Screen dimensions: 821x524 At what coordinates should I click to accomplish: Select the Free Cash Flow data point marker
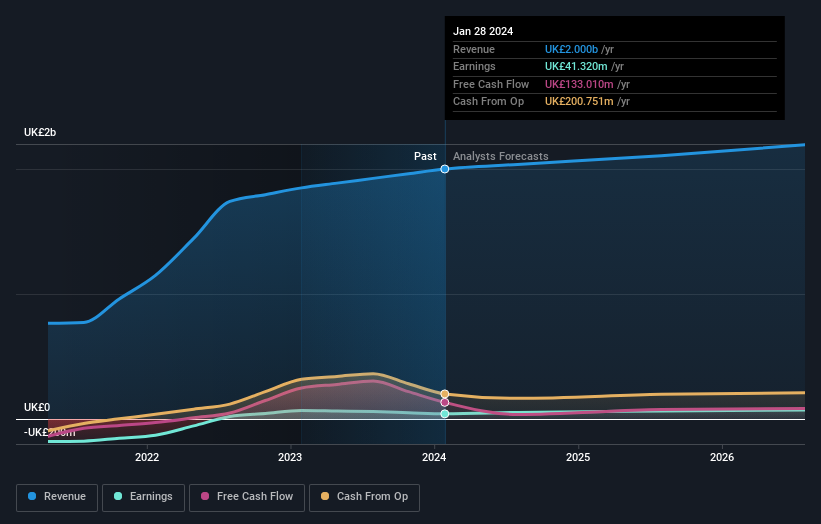point(445,403)
